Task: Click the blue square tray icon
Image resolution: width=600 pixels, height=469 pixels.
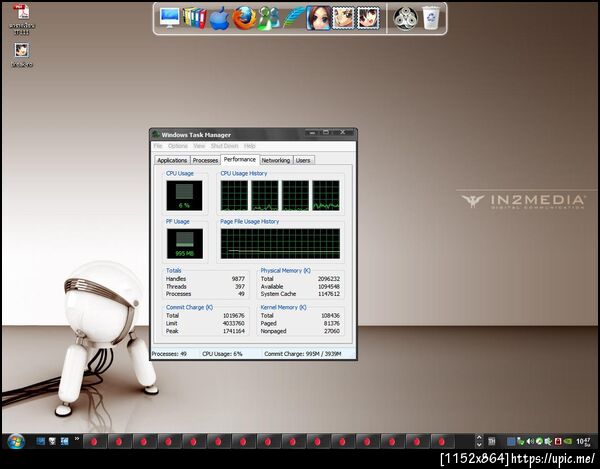Action: [511, 441]
